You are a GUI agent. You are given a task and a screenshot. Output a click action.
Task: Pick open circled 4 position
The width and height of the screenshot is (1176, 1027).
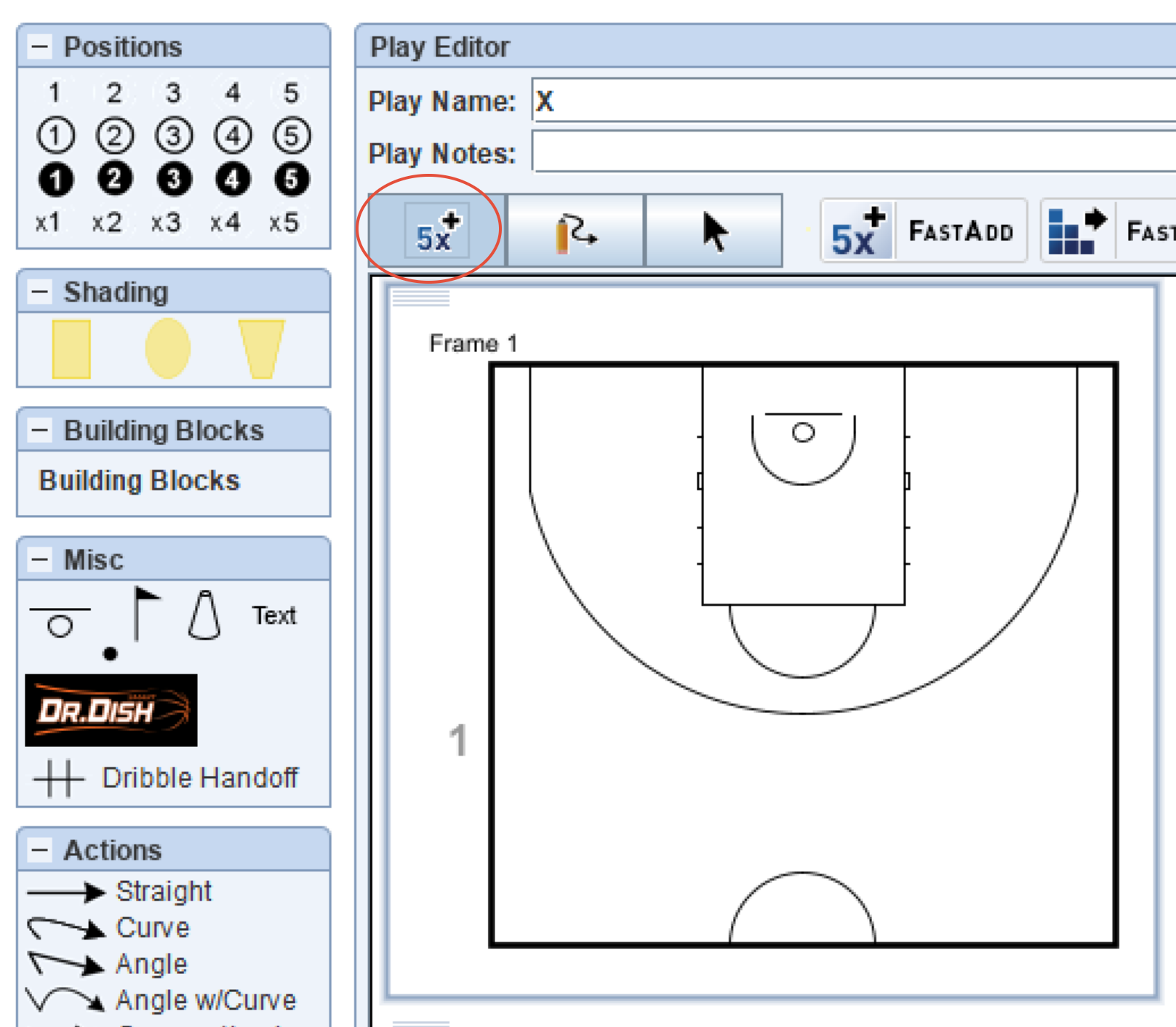(x=233, y=135)
